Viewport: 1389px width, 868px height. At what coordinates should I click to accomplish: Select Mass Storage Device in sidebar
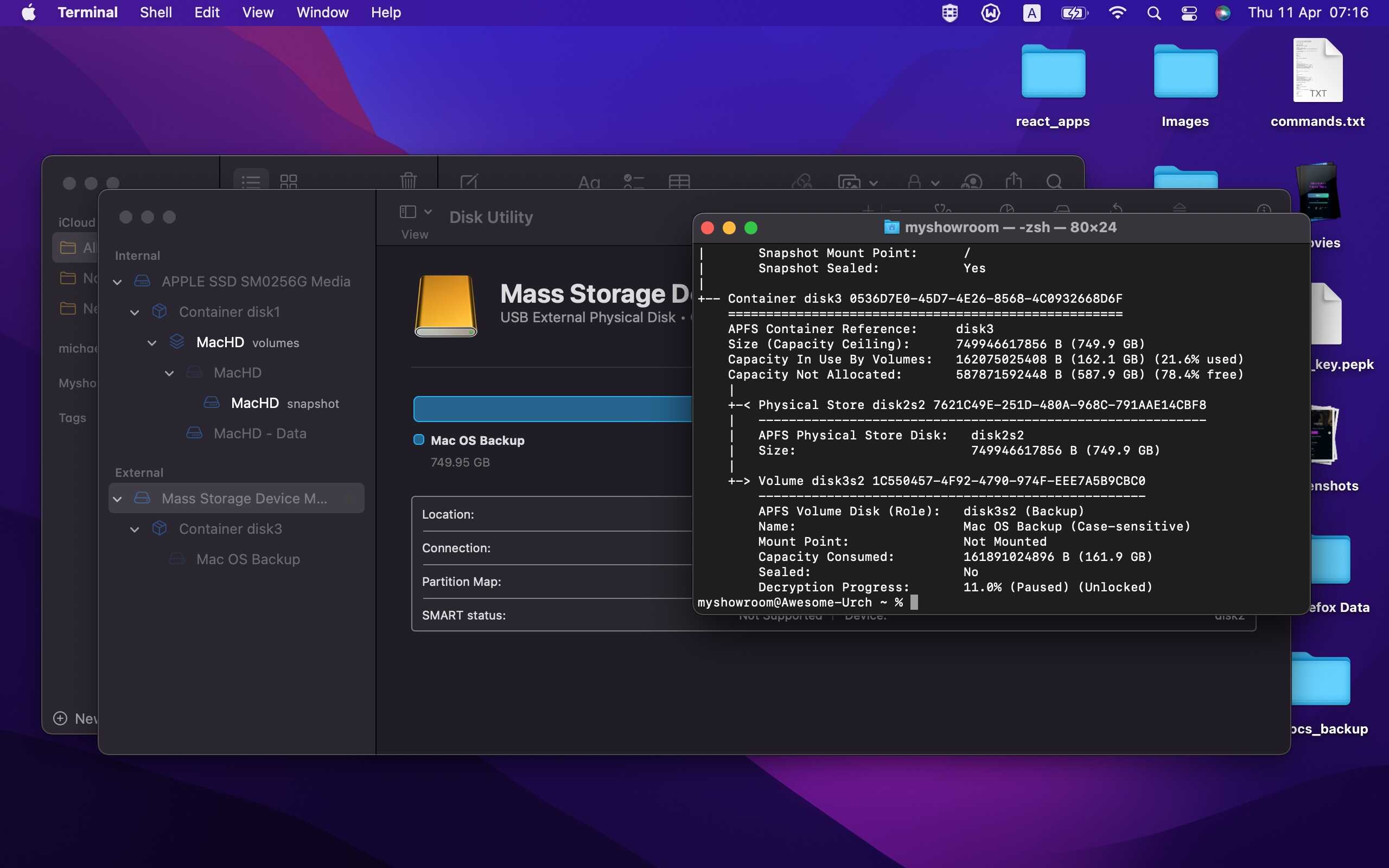(237, 499)
